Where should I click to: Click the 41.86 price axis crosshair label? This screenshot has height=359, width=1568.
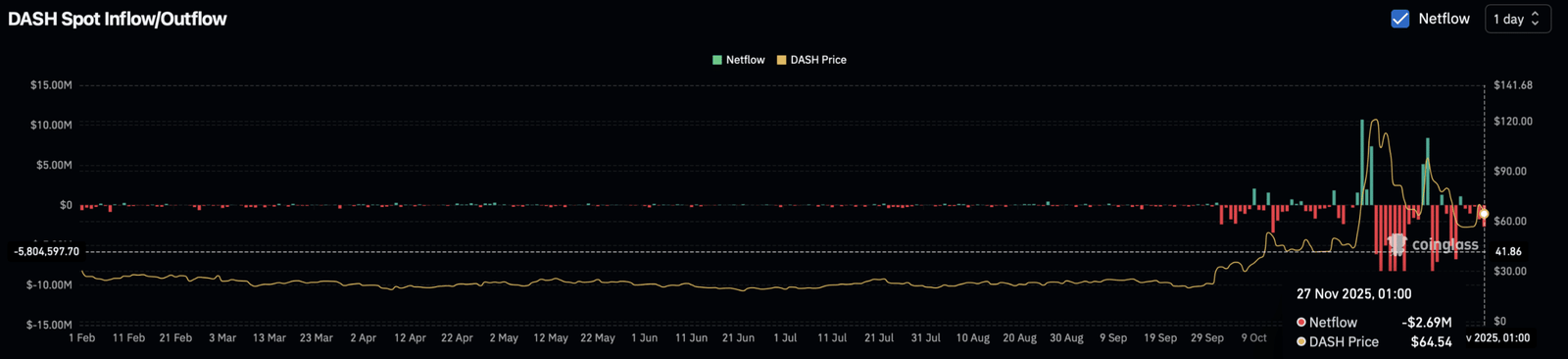click(1508, 252)
